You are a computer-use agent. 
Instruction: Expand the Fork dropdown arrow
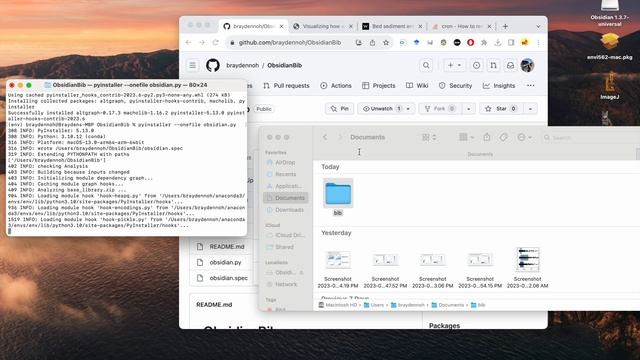(x=469, y=109)
